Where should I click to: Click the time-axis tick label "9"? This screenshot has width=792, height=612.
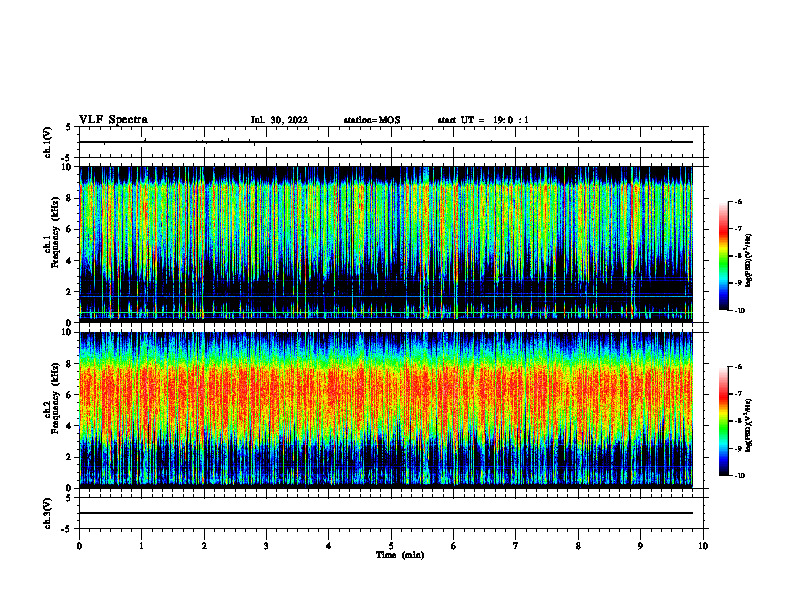(x=641, y=546)
